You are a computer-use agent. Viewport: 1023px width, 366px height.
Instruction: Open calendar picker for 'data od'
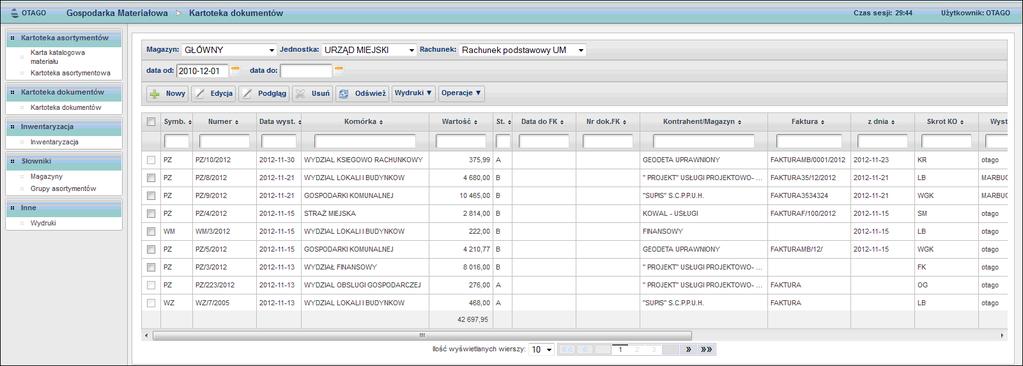(x=236, y=70)
